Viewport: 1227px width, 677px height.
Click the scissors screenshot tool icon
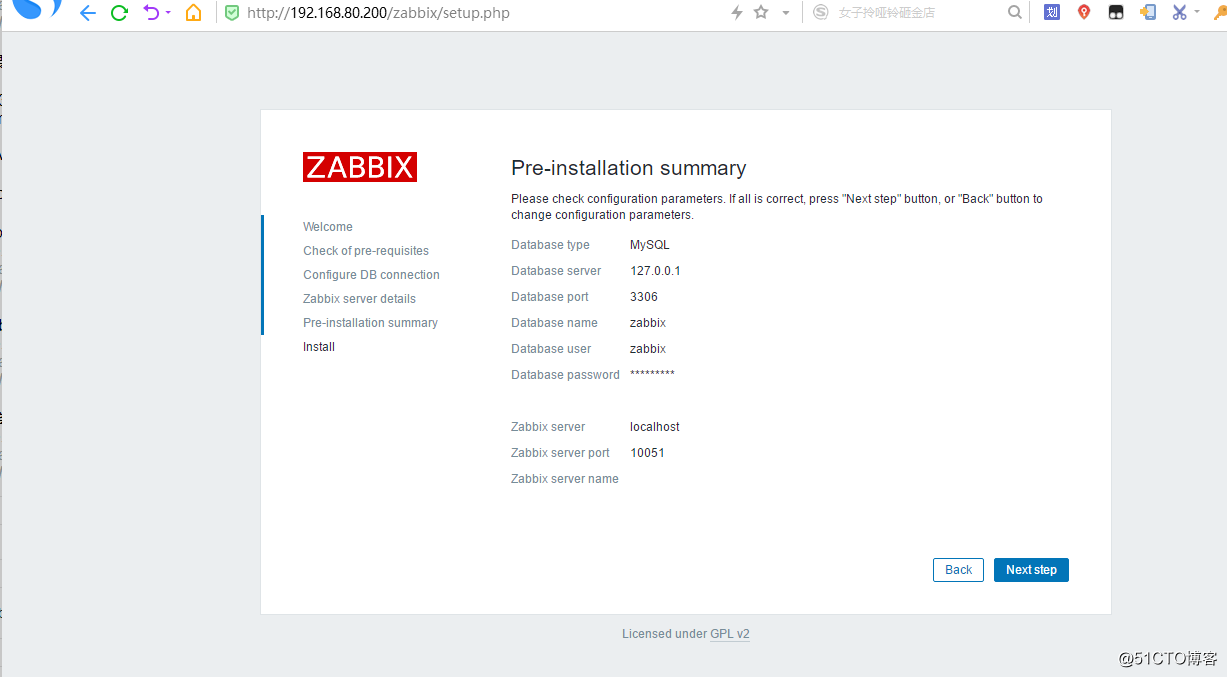point(1180,13)
